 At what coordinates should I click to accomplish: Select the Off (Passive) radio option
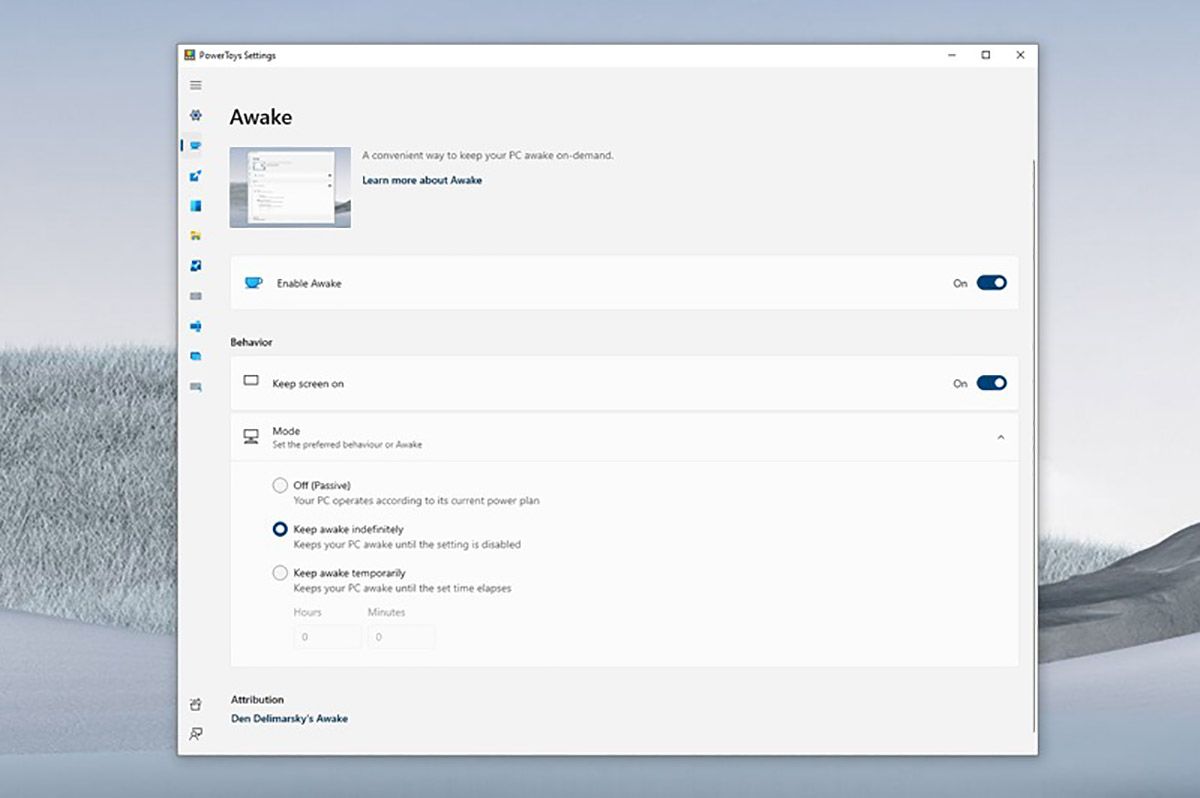280,486
